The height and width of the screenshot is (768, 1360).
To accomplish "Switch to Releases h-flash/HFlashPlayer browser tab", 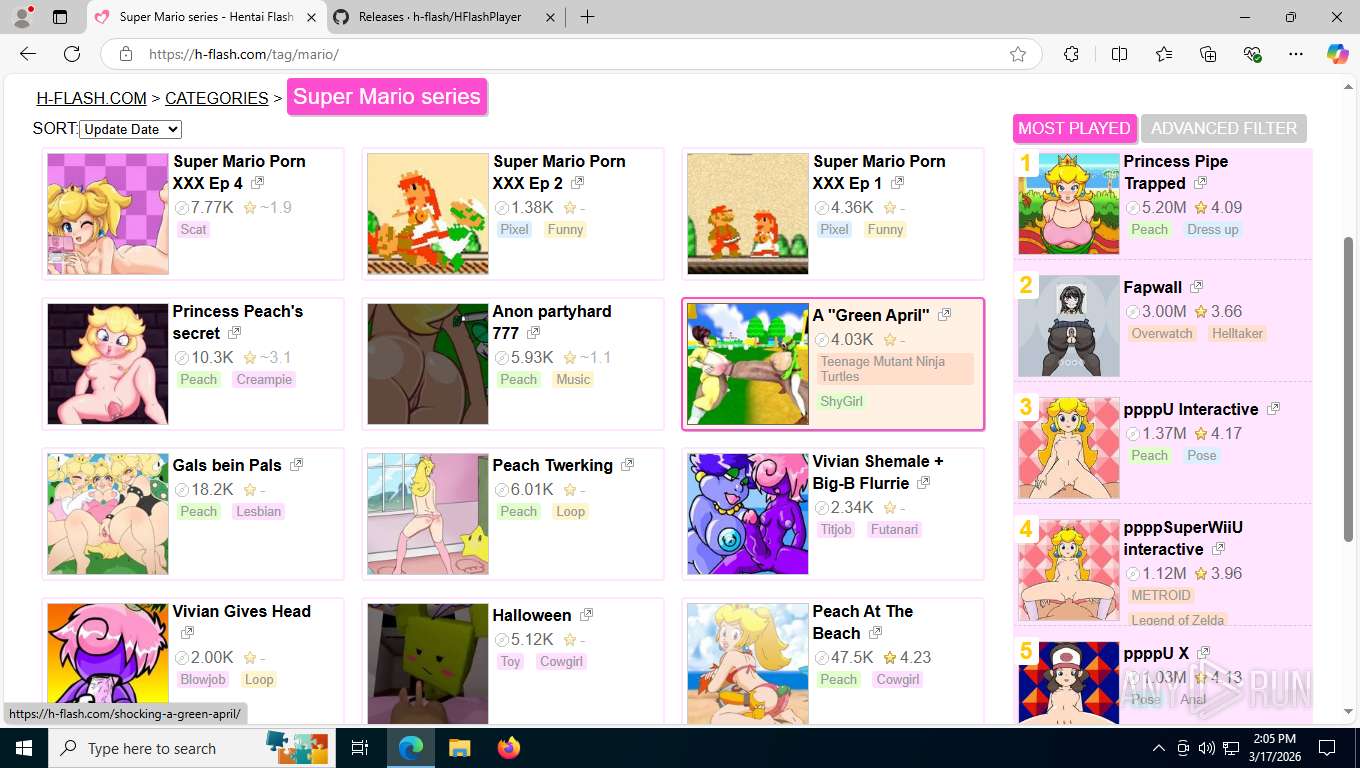I will click(x=445, y=17).
